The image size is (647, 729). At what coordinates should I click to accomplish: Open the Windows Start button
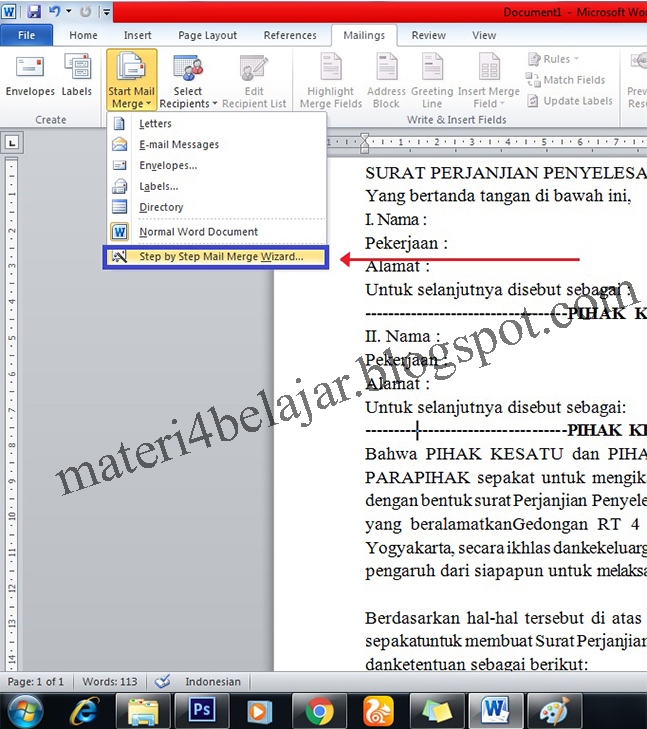point(25,711)
